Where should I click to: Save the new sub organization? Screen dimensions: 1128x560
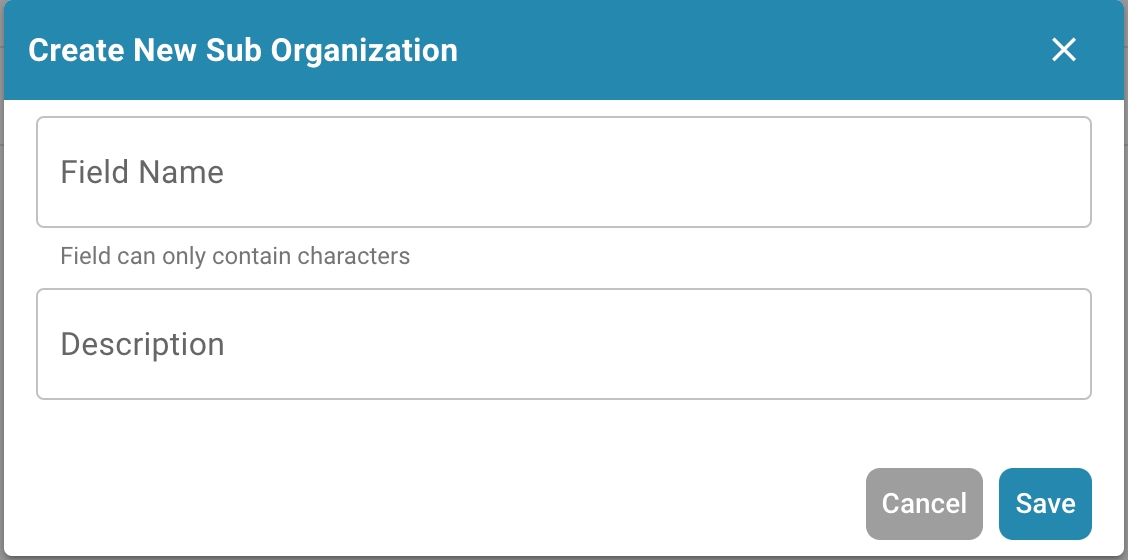[1045, 503]
